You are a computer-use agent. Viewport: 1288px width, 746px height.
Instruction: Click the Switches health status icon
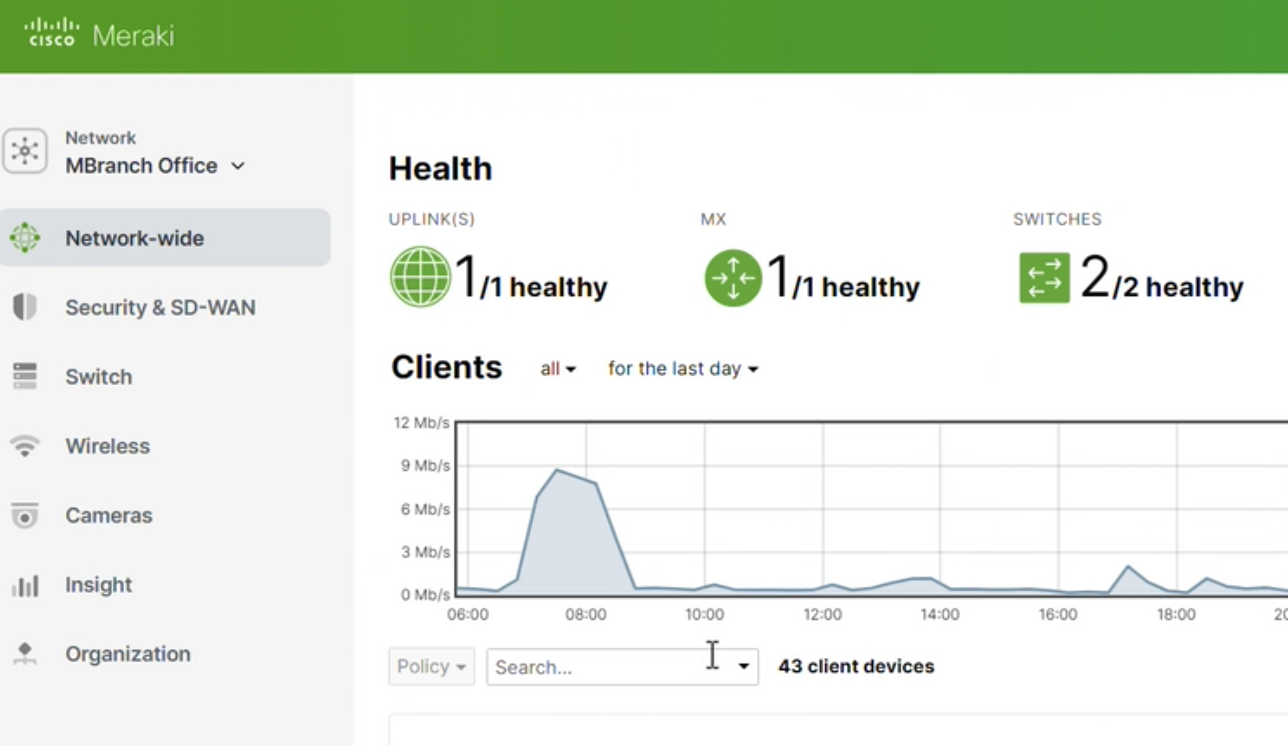(x=1044, y=277)
